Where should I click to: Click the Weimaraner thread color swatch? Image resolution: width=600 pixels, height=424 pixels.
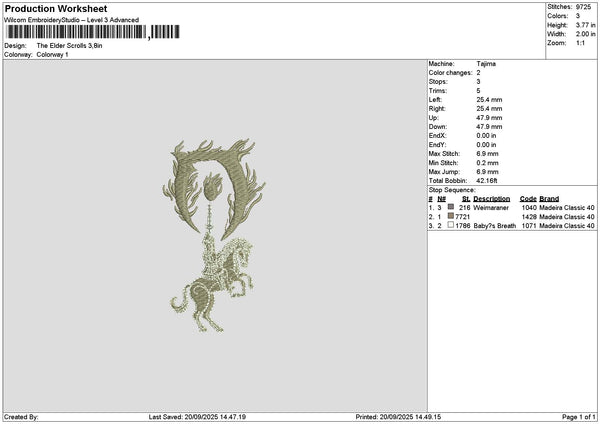pos(451,207)
